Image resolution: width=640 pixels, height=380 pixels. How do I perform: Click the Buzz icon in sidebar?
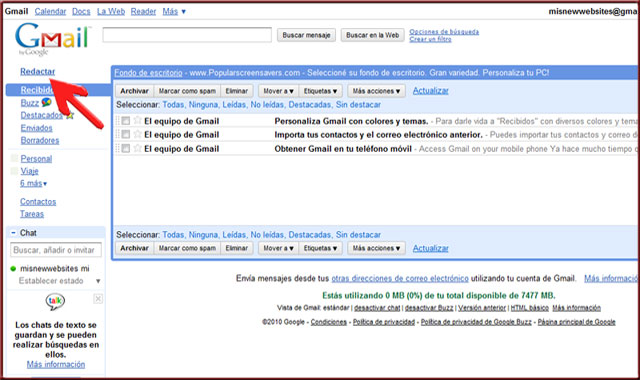(47, 102)
